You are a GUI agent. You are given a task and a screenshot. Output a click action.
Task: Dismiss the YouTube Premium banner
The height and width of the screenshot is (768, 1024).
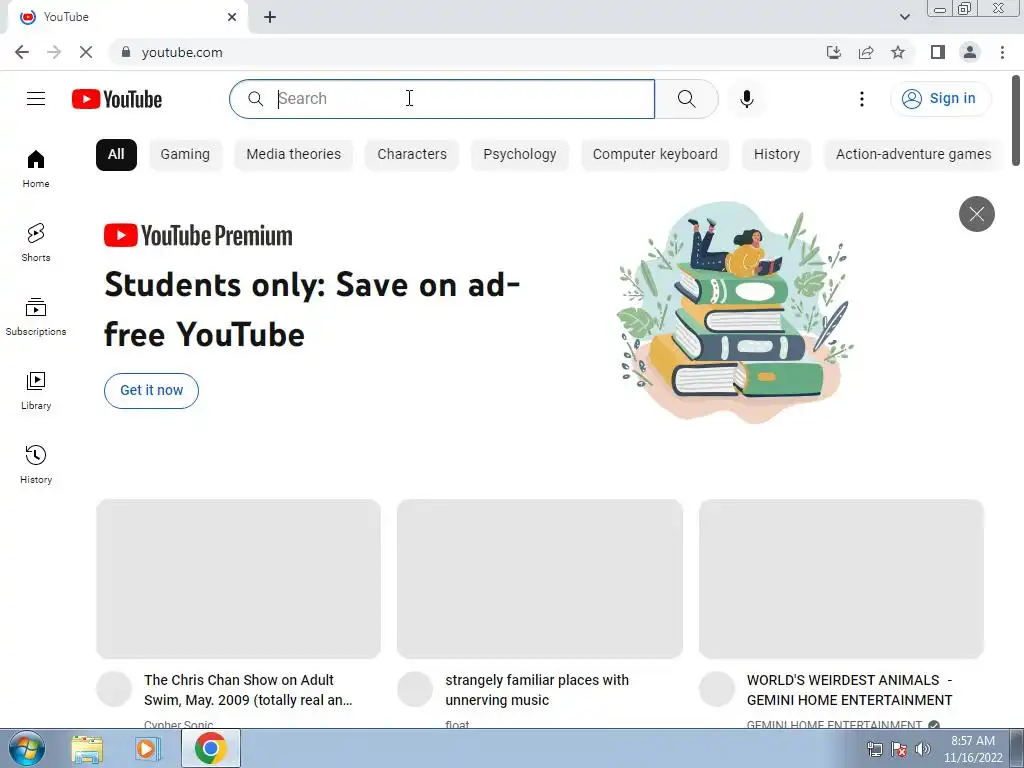coord(976,214)
